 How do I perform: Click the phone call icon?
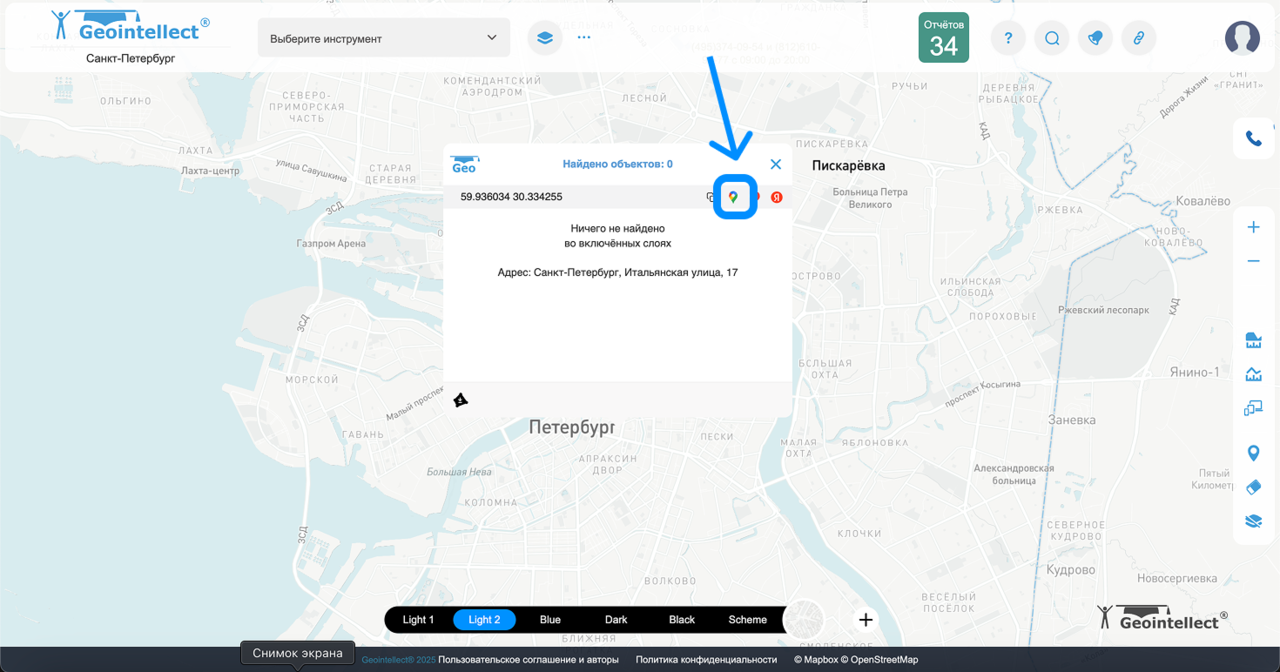1253,139
